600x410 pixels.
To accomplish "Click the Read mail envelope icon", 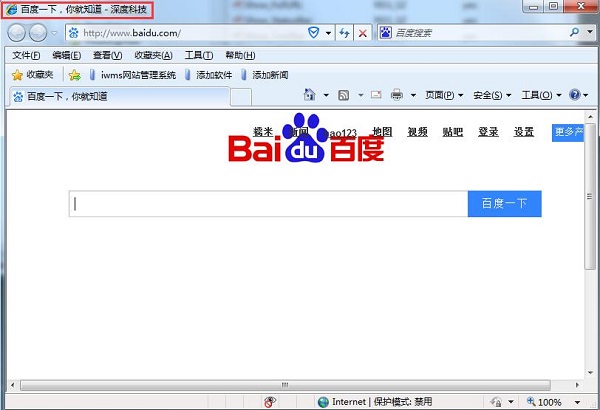I will pyautogui.click(x=376, y=95).
